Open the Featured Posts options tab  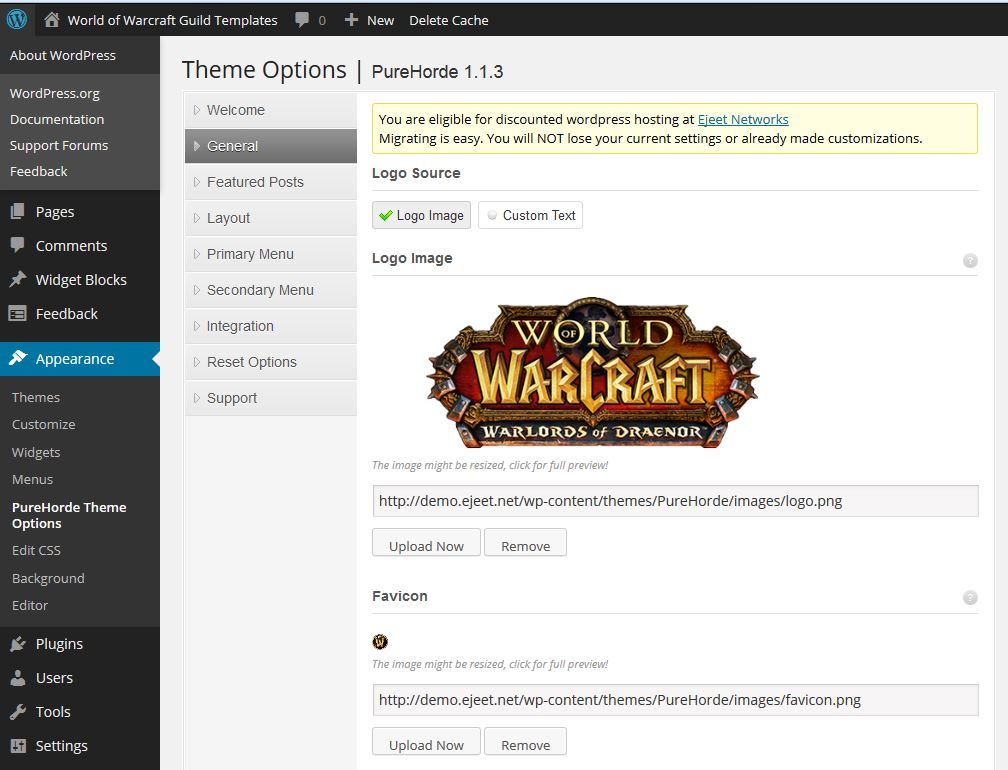(x=271, y=182)
